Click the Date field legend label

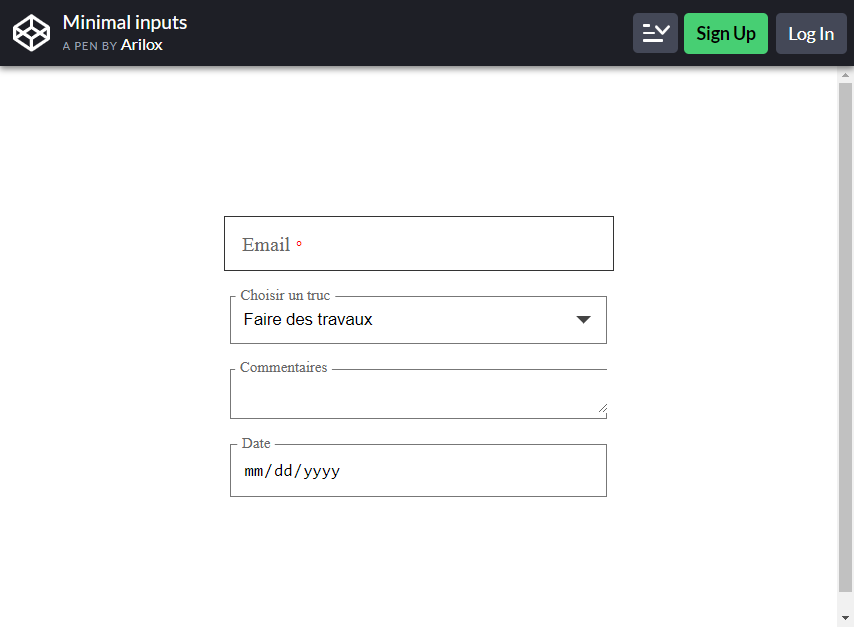click(256, 443)
